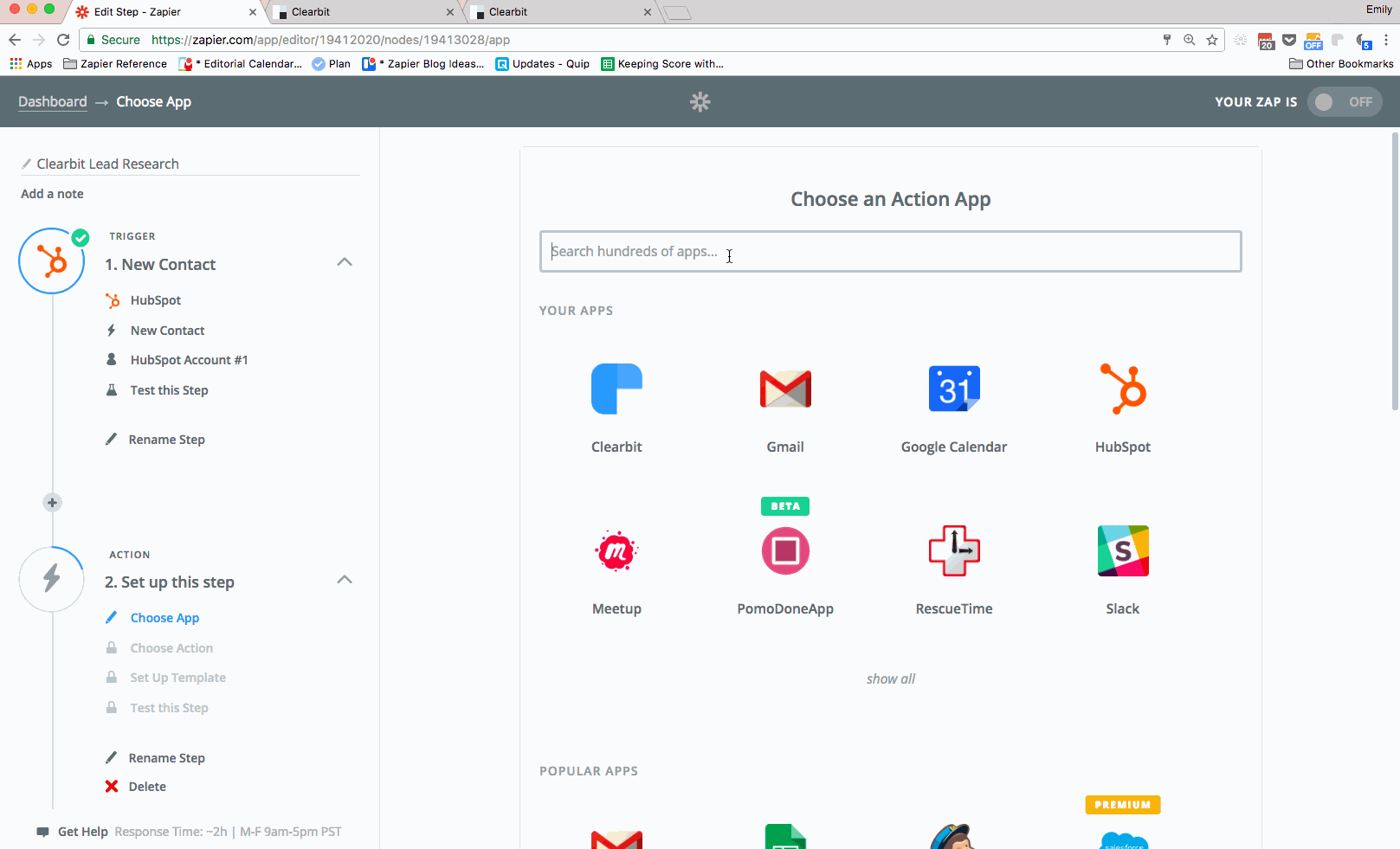This screenshot has width=1400, height=849.
Task: Switch to the Edit Step - Zapier tab
Action: [x=166, y=12]
